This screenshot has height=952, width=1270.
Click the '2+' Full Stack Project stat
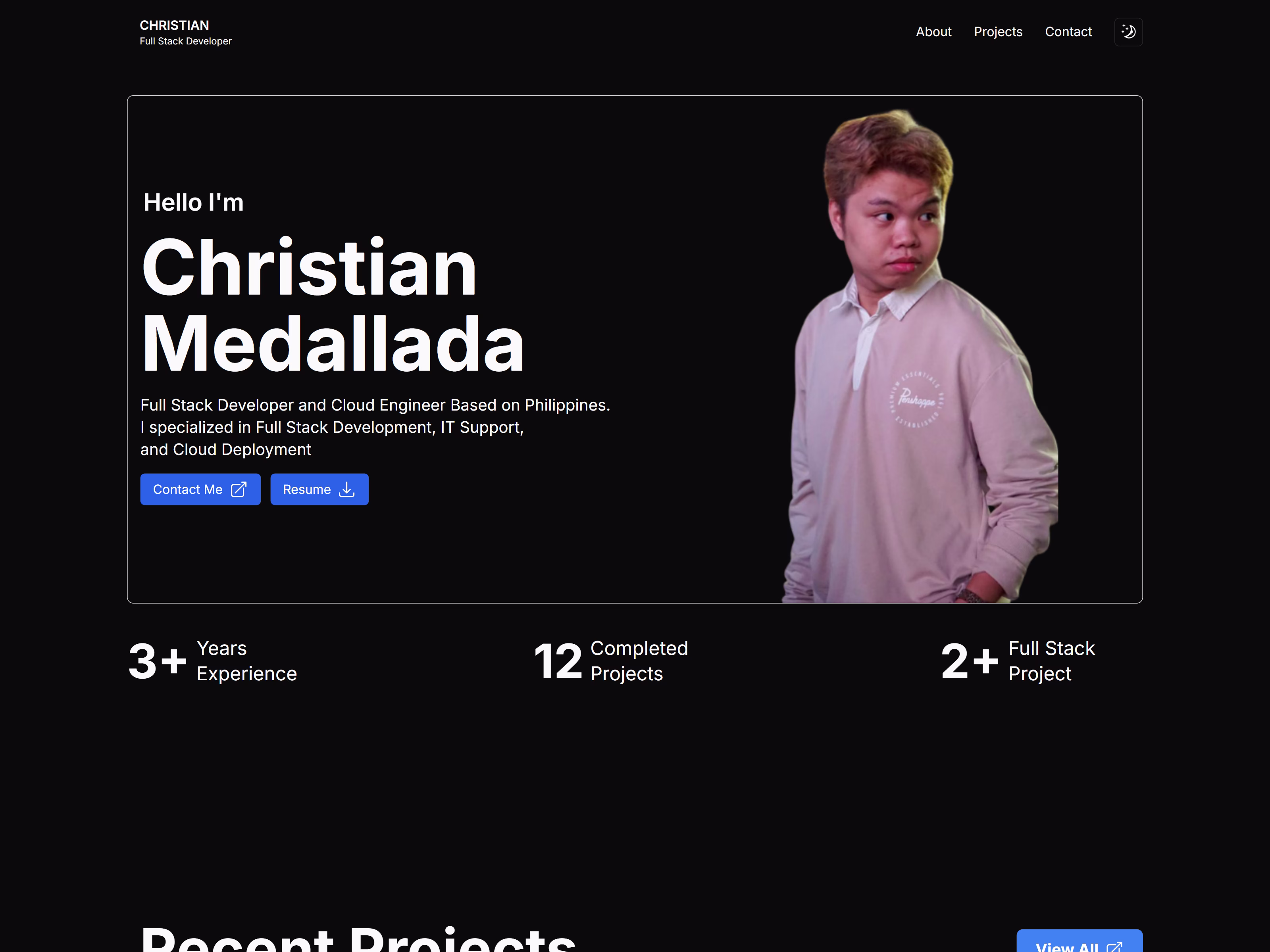click(x=1017, y=660)
